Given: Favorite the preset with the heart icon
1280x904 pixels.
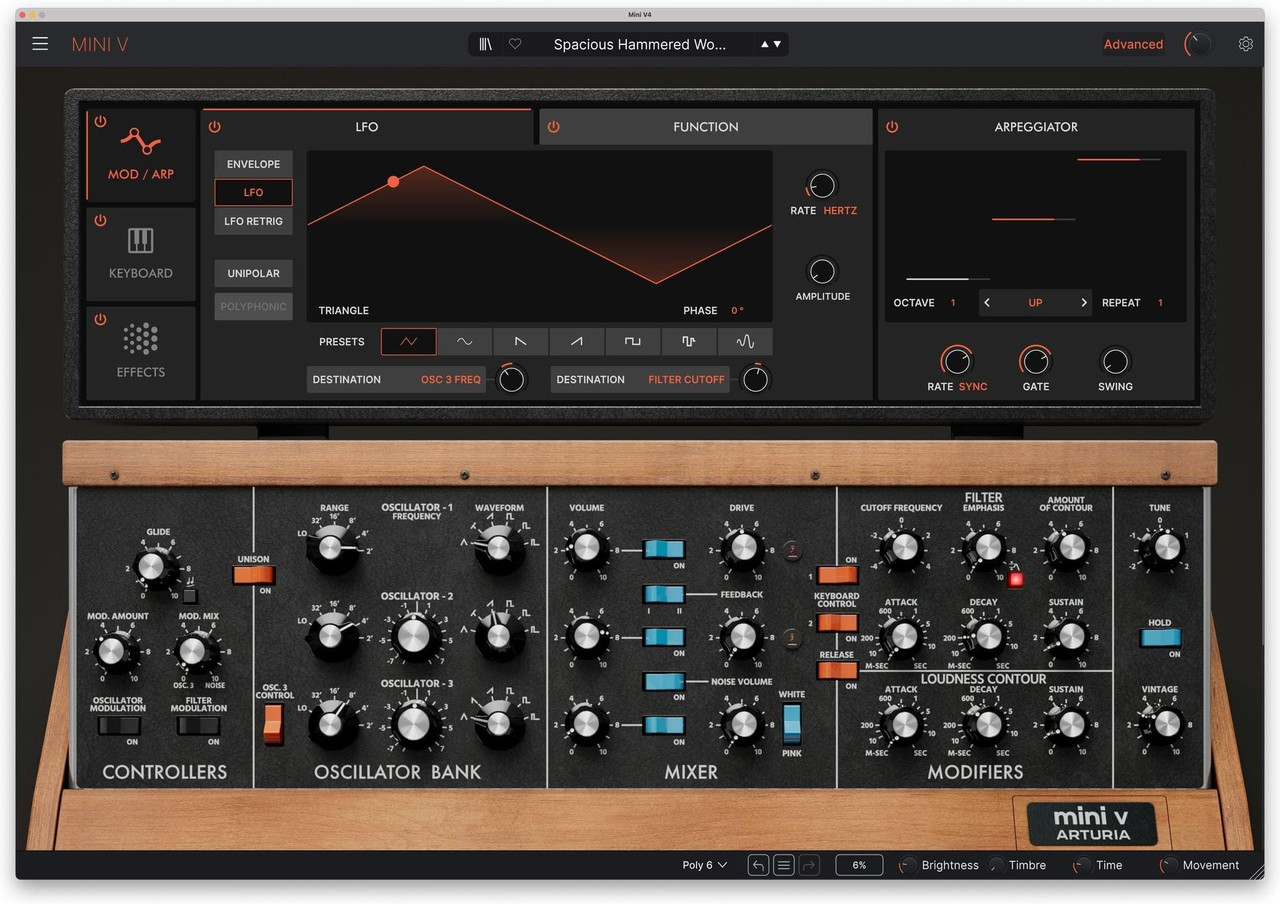Looking at the screenshot, I should 515,44.
